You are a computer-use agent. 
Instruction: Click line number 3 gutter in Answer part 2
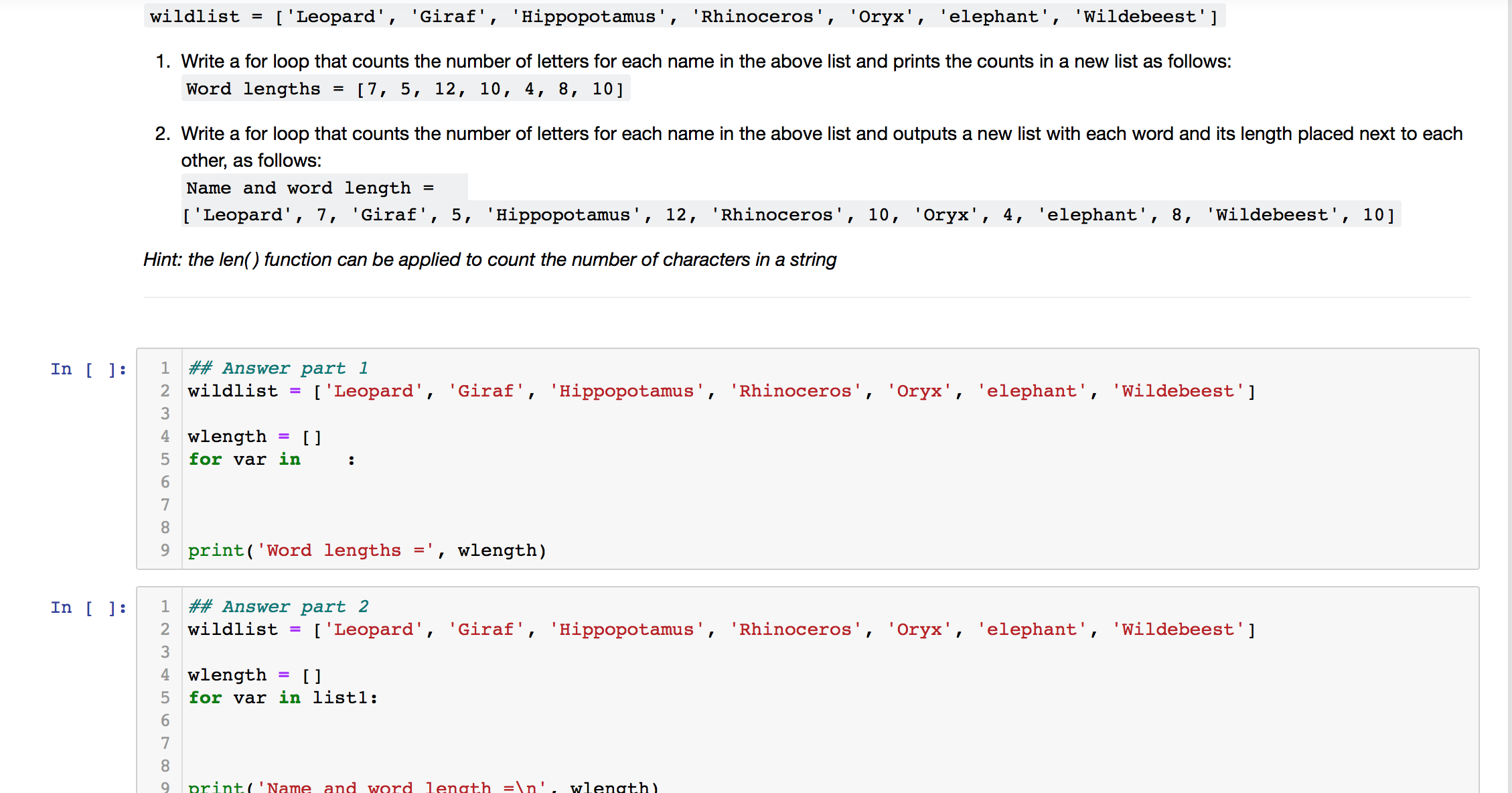click(165, 652)
